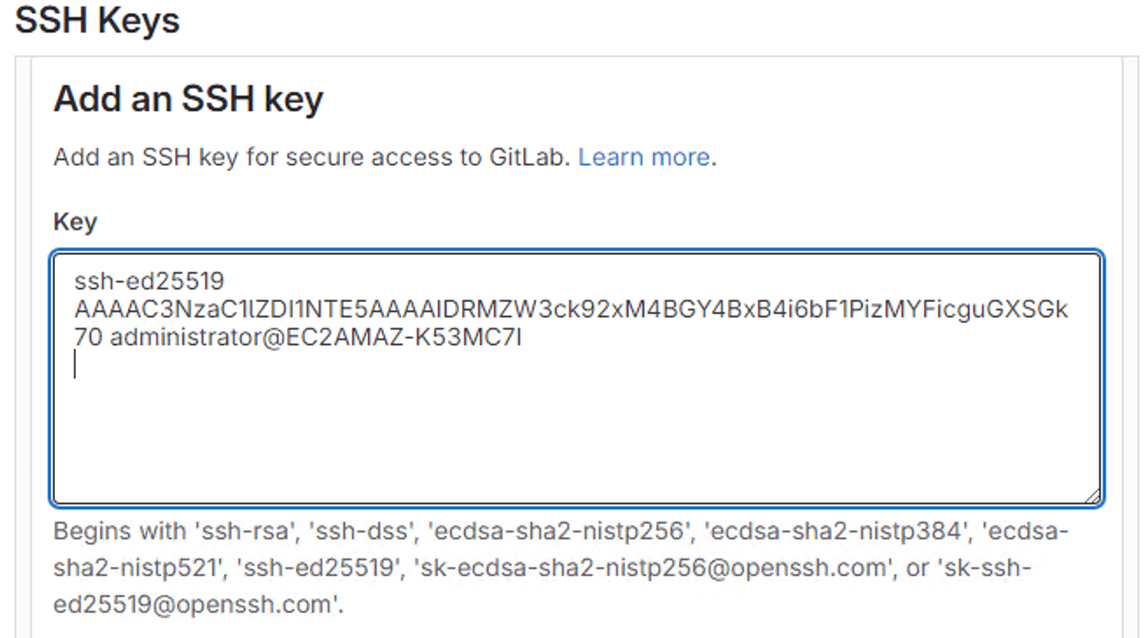Image resolution: width=1148 pixels, height=638 pixels.
Task: Click the SSH Keys page heading
Action: [x=97, y=20]
